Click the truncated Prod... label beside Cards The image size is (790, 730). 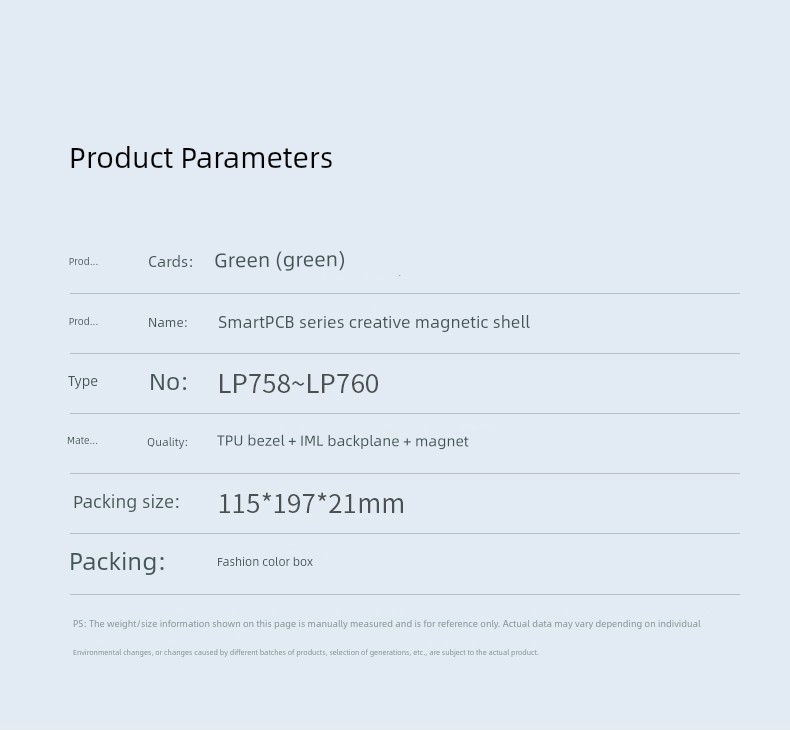pos(83,261)
